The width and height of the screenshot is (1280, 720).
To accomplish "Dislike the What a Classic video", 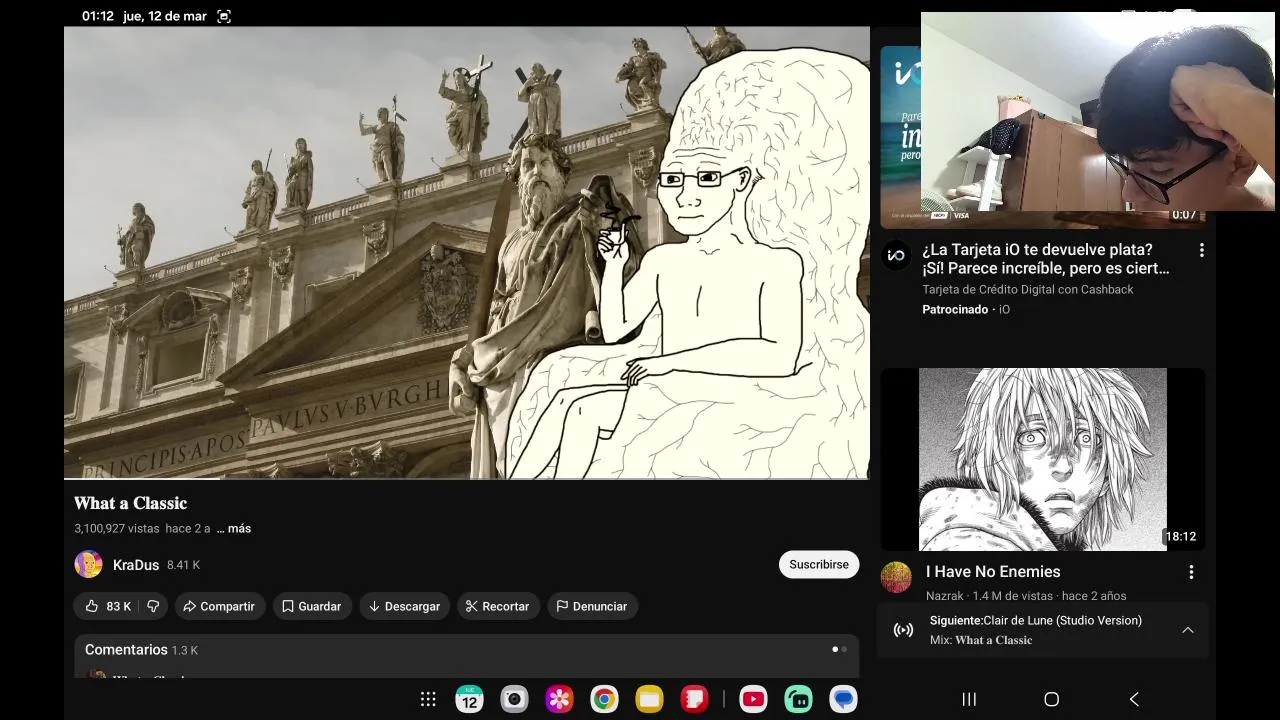I will [x=152, y=606].
